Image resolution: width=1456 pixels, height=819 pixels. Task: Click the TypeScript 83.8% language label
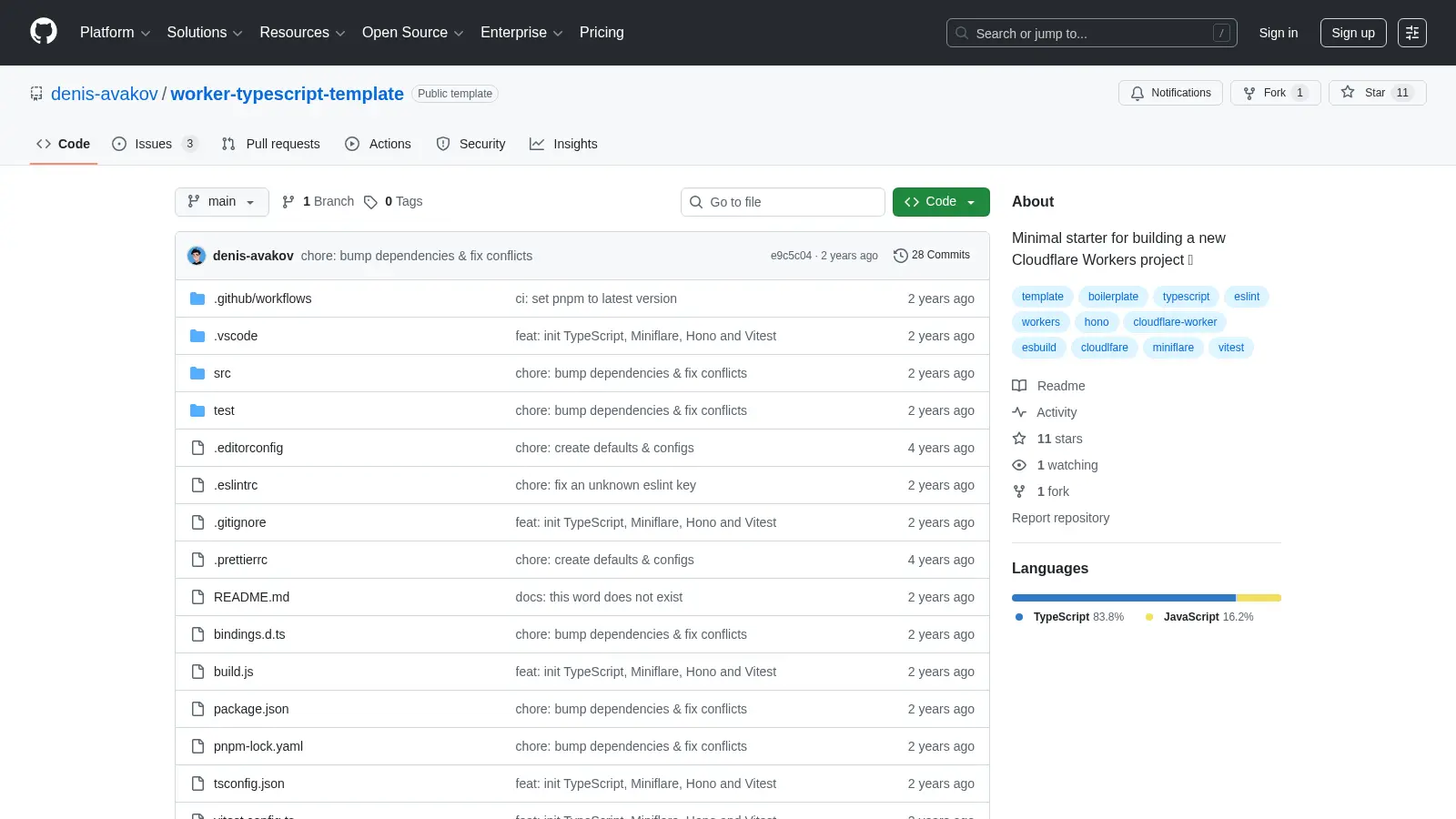[x=1070, y=617]
